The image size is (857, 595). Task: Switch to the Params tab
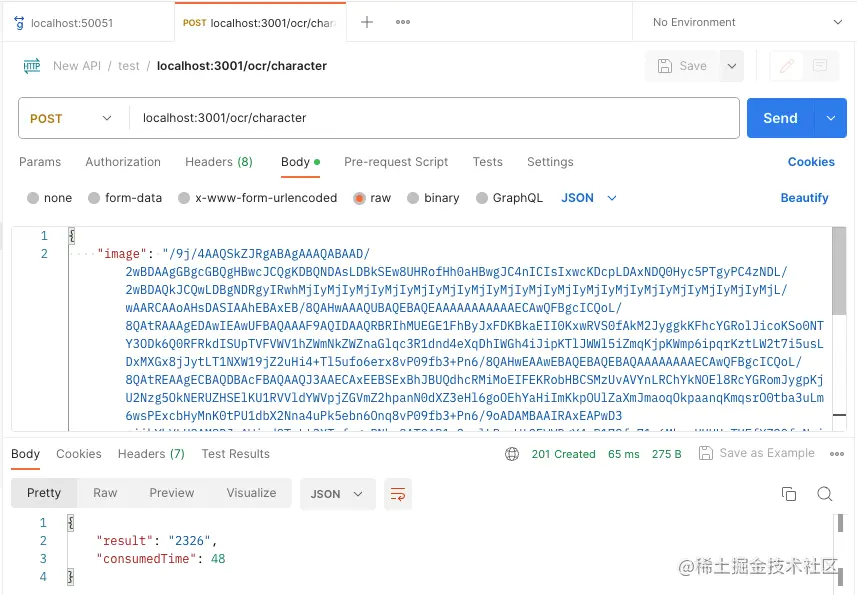[40, 162]
